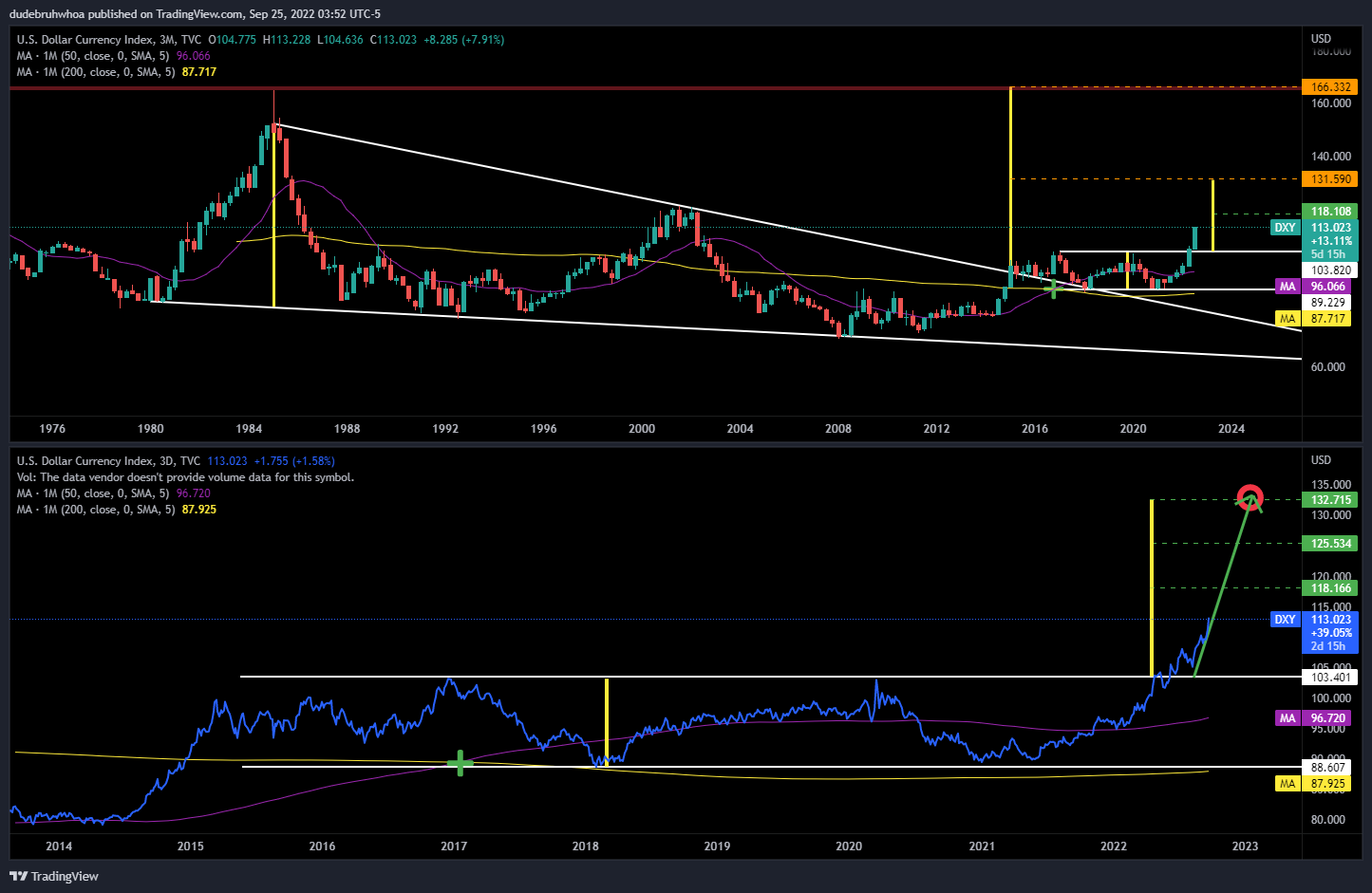Click the green 118.108 price label

pyautogui.click(x=1330, y=212)
